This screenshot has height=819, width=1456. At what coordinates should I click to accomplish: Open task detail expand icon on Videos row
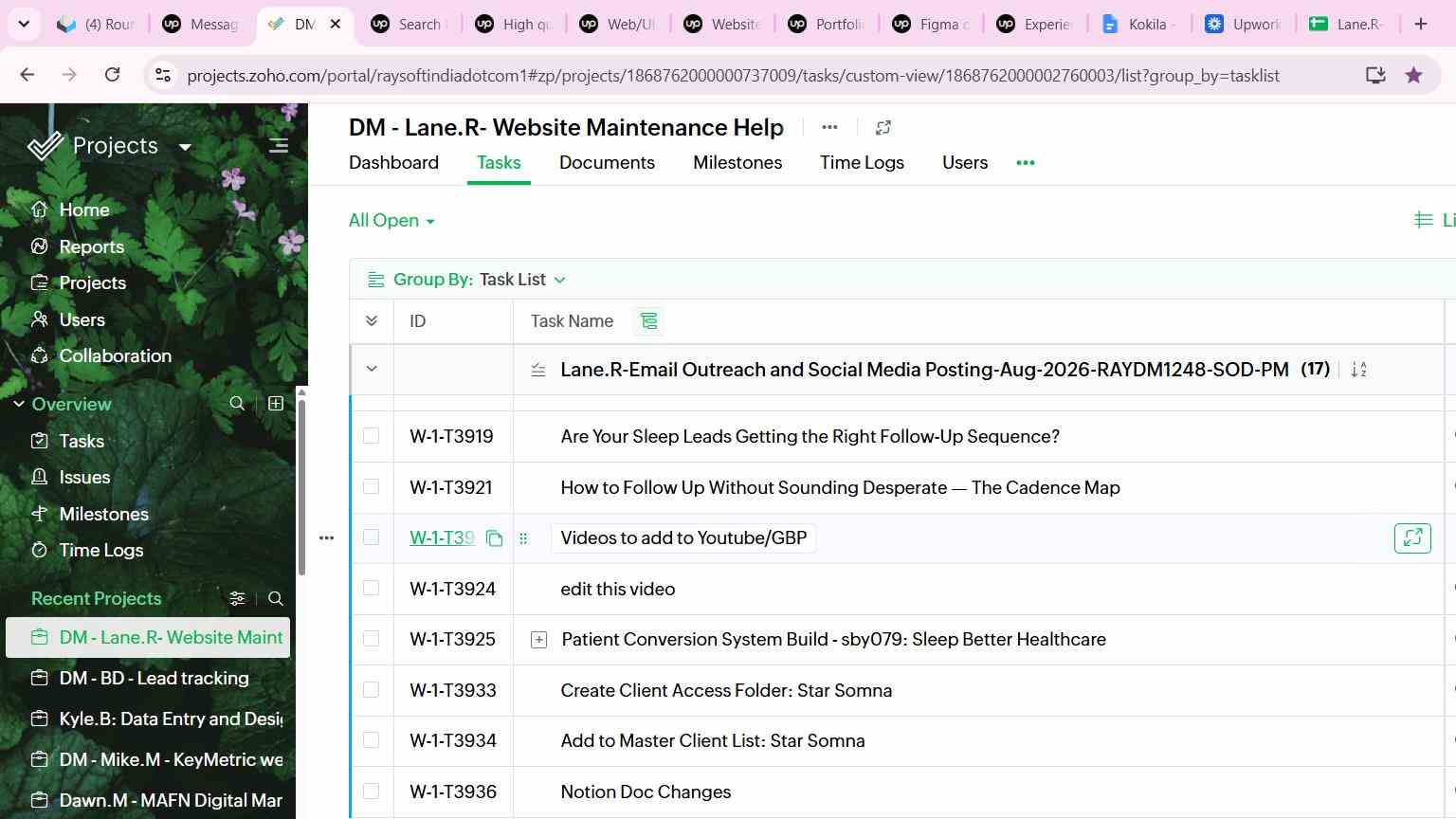click(x=1412, y=538)
